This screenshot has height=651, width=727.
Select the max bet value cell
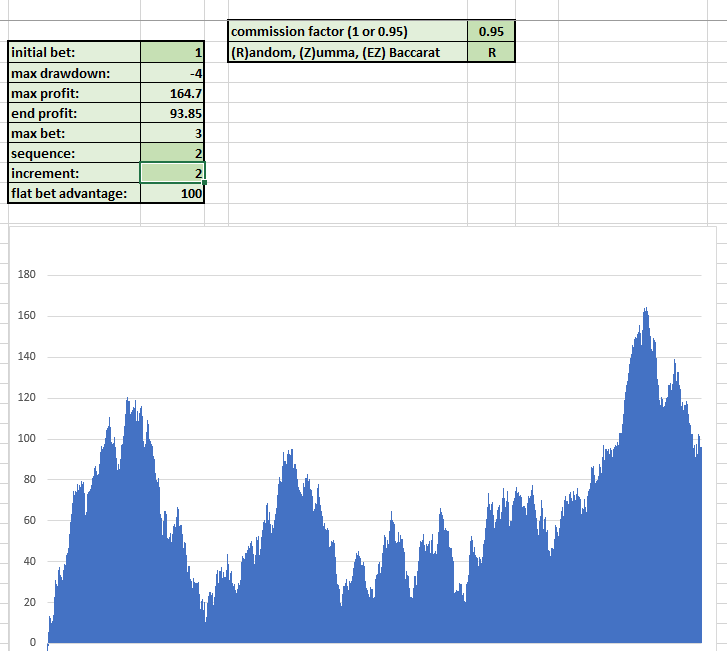(173, 133)
